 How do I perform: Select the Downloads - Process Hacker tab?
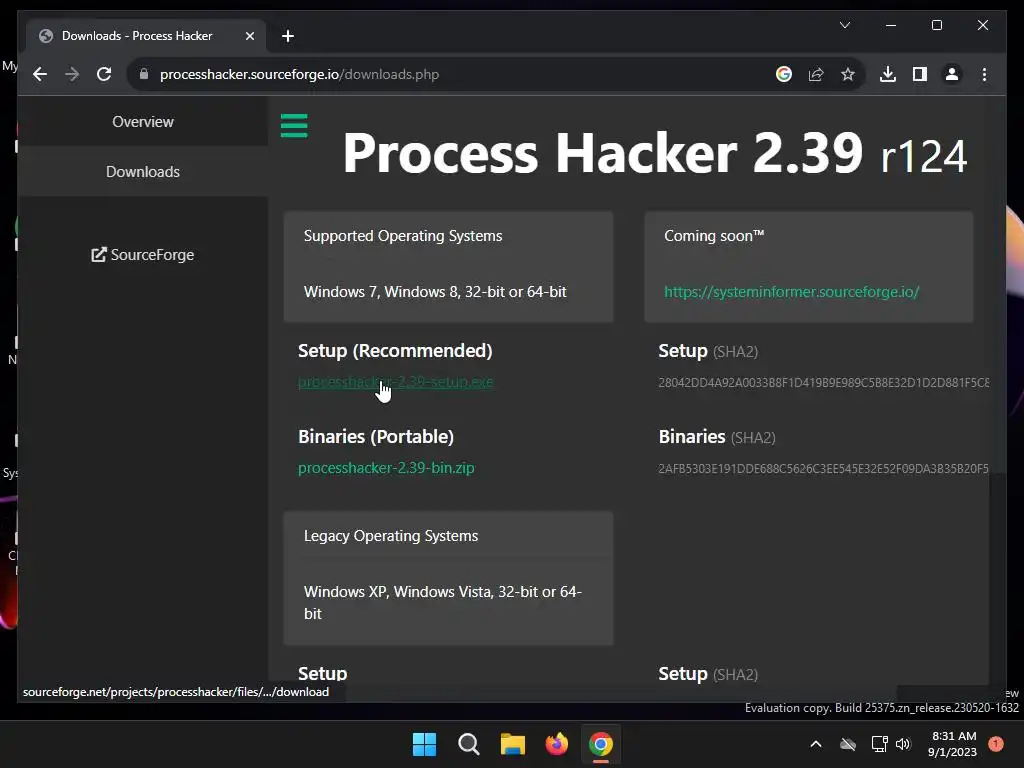[x=146, y=36]
